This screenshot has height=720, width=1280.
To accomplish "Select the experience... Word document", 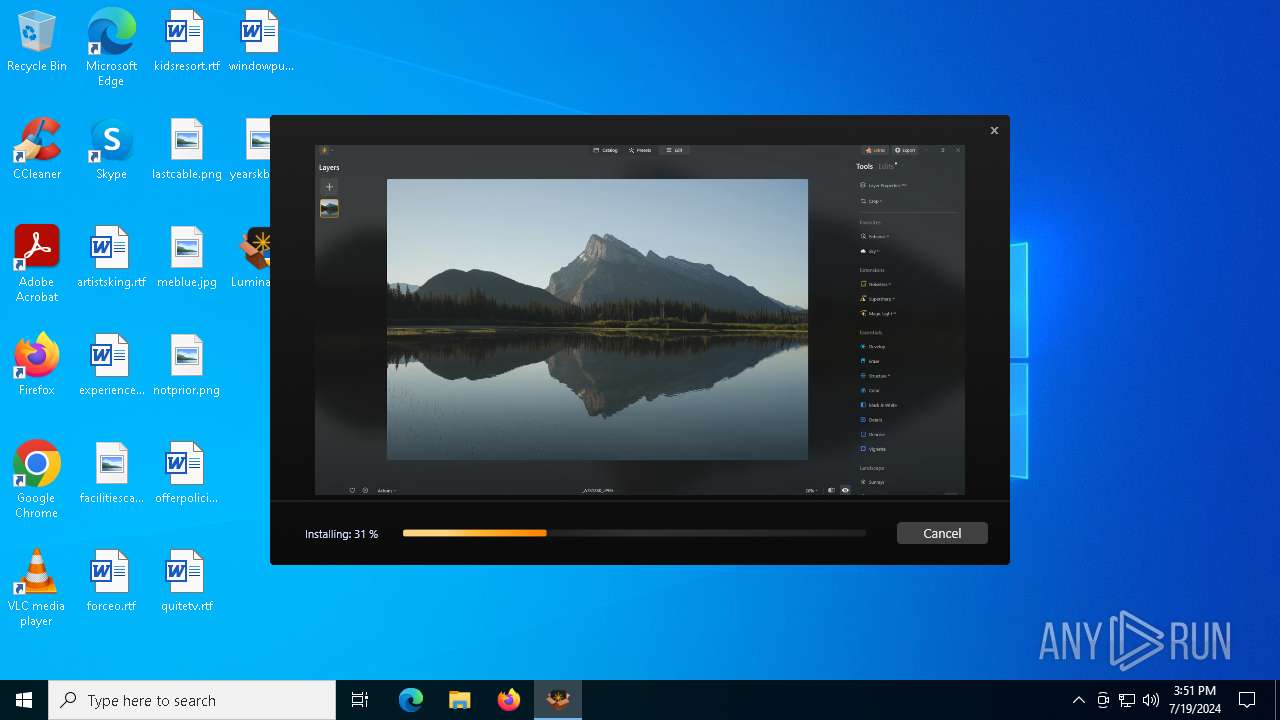I will 111,366.
